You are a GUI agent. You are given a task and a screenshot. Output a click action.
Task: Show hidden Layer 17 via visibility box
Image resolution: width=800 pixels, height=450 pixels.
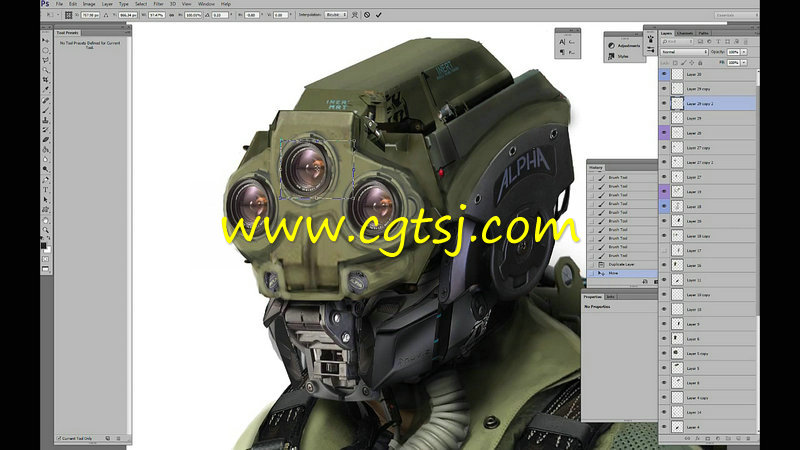point(664,251)
